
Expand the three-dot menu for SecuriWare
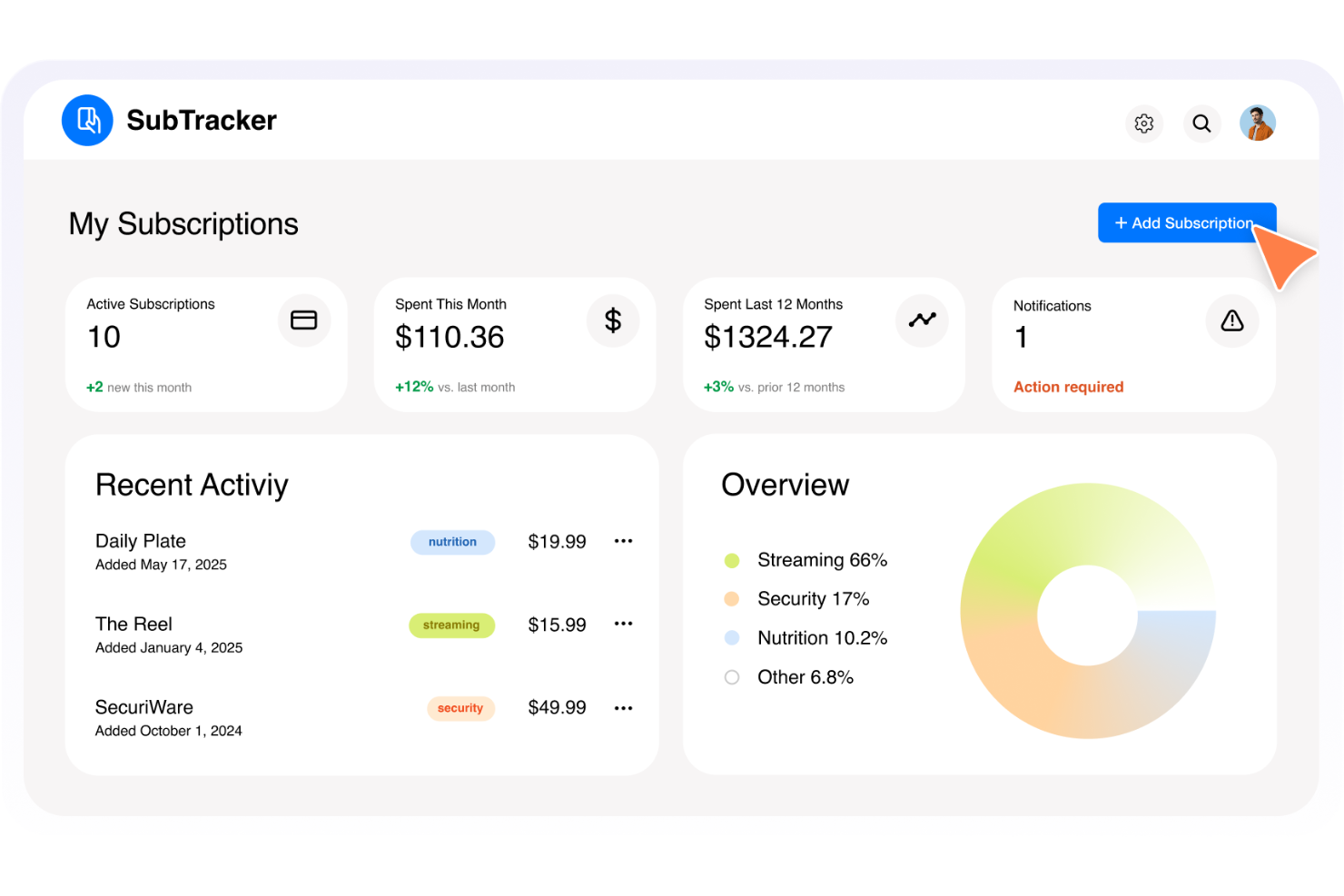point(623,708)
